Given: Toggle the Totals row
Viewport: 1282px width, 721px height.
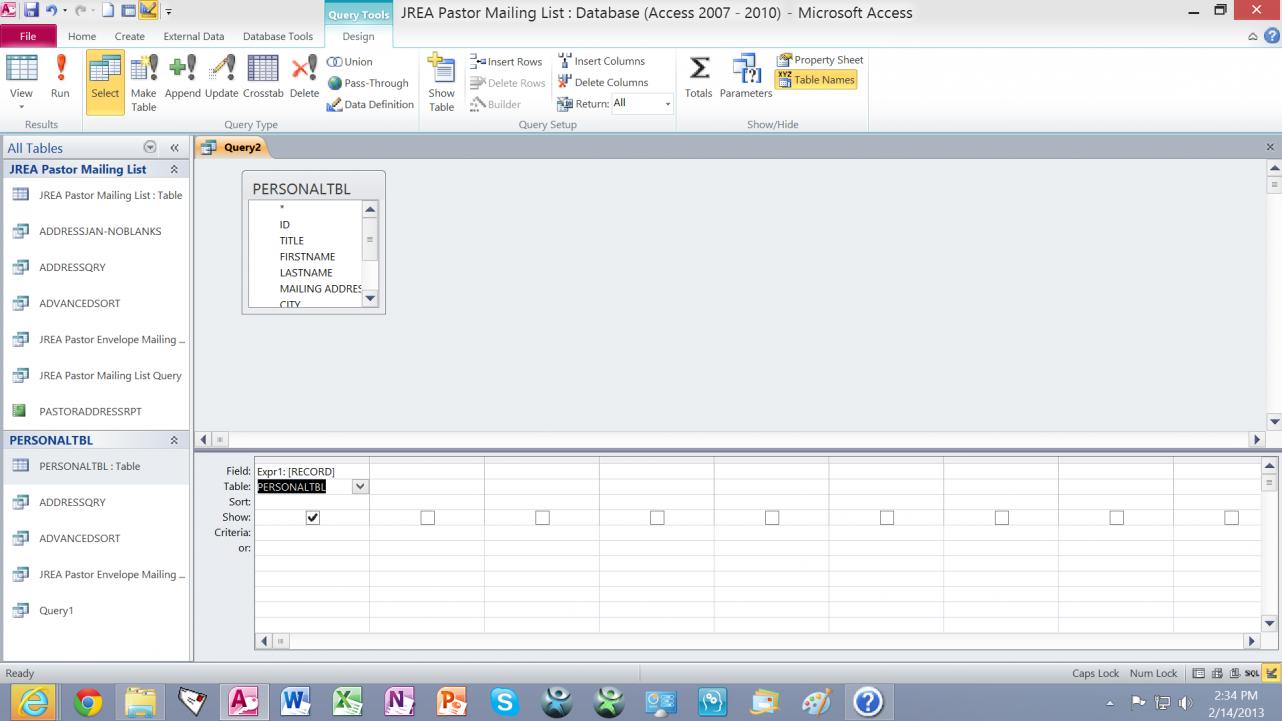Looking at the screenshot, I should tap(699, 78).
